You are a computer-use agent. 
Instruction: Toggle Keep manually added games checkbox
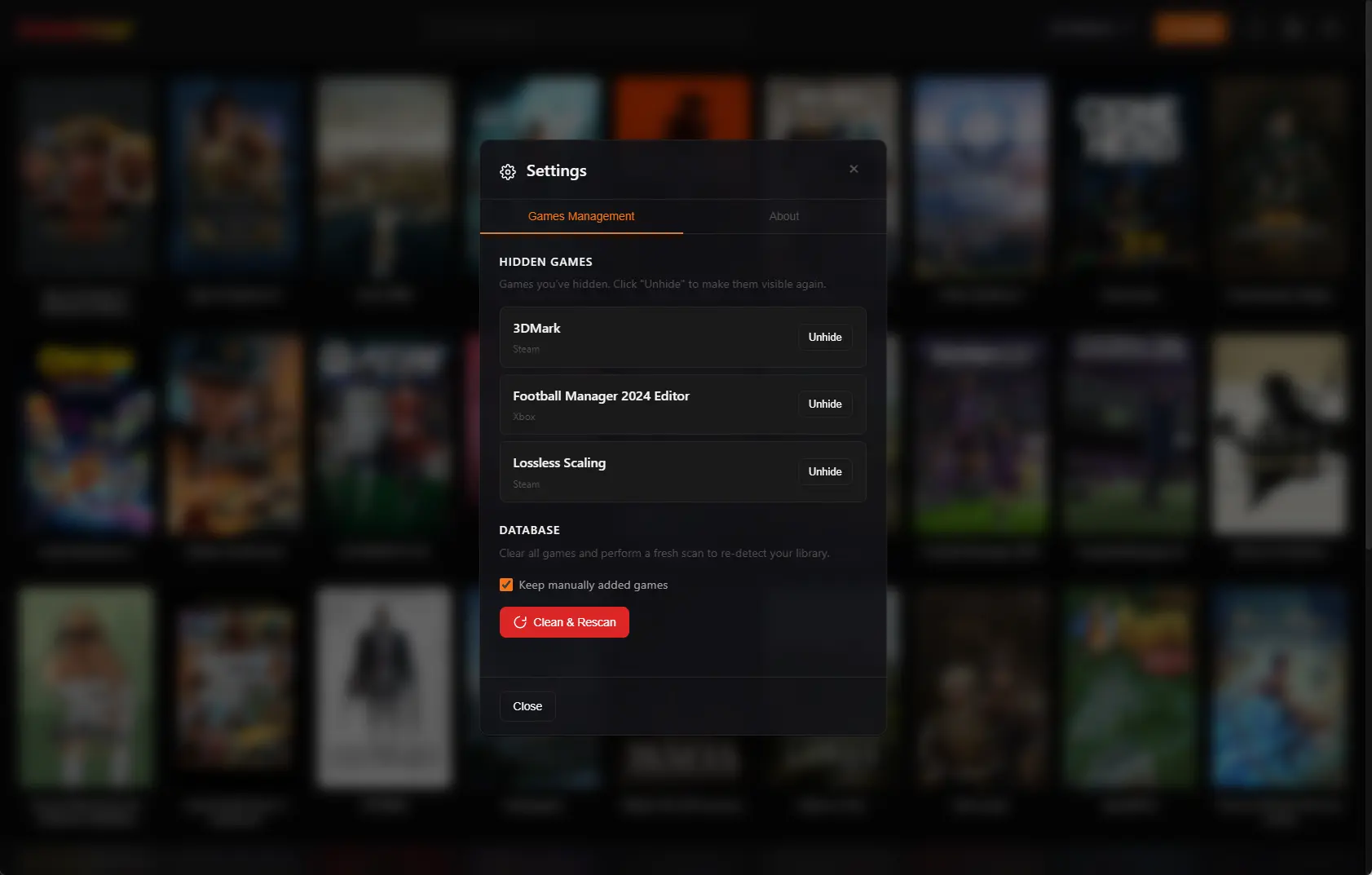point(506,585)
